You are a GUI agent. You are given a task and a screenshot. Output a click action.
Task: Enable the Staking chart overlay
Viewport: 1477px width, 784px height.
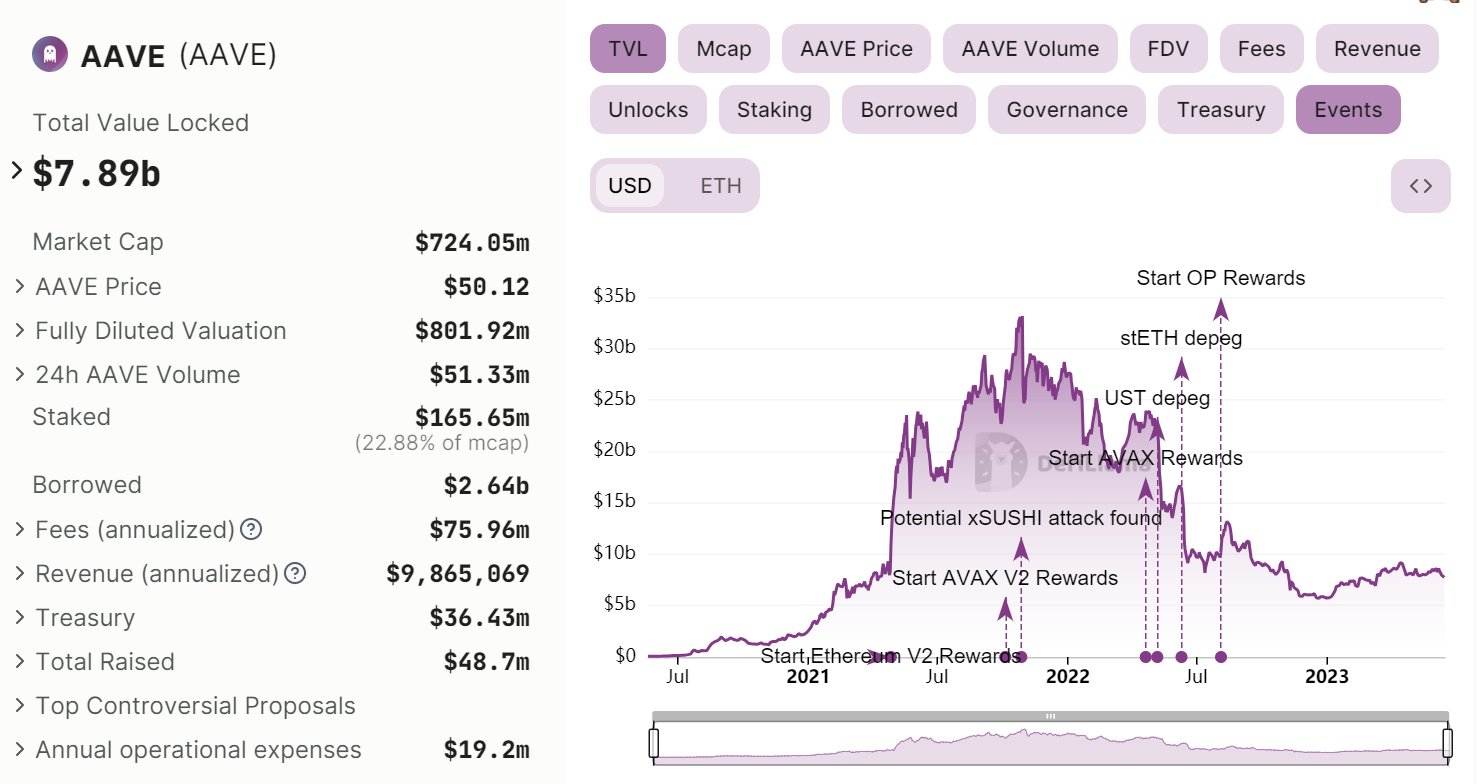774,109
